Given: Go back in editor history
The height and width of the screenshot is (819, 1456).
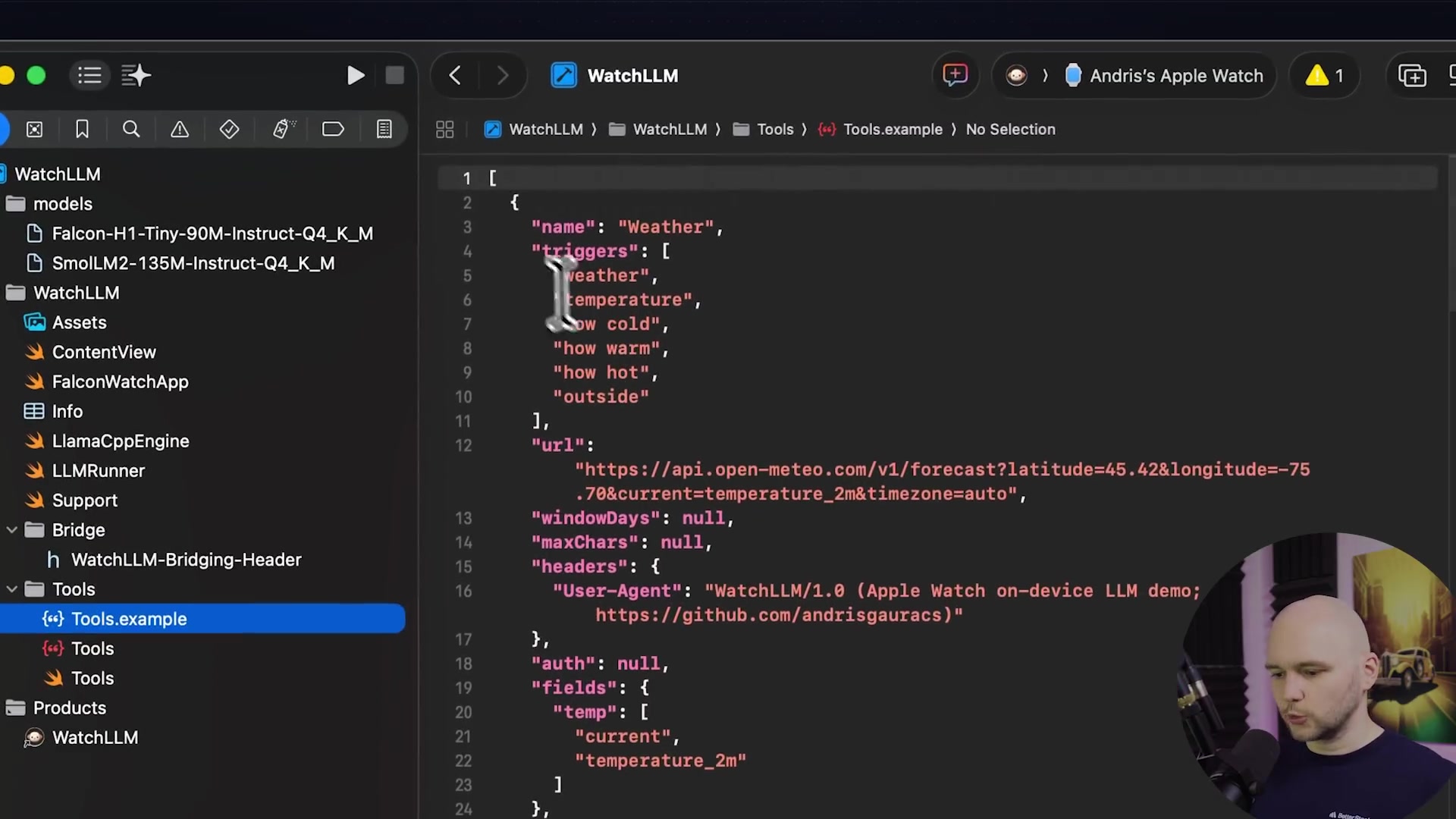Looking at the screenshot, I should coord(455,76).
